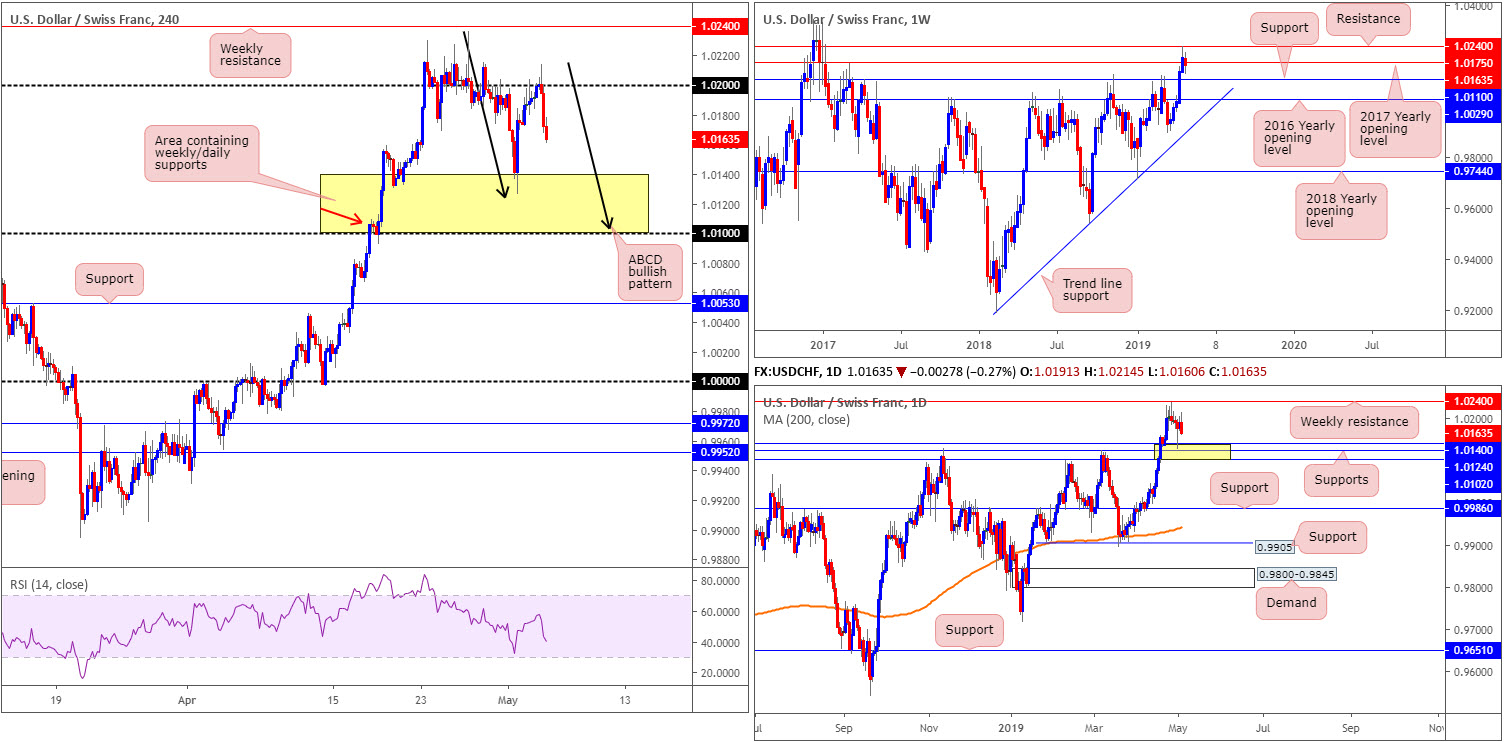Select the '1.01000' black price label on the 240 chart

(x=719, y=233)
